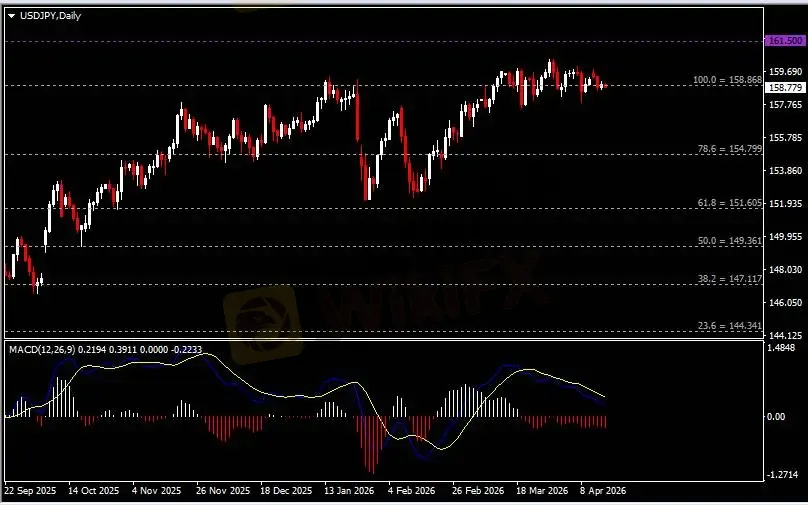
Task: Click the 159.690 tick on price axis
Action: (783, 72)
